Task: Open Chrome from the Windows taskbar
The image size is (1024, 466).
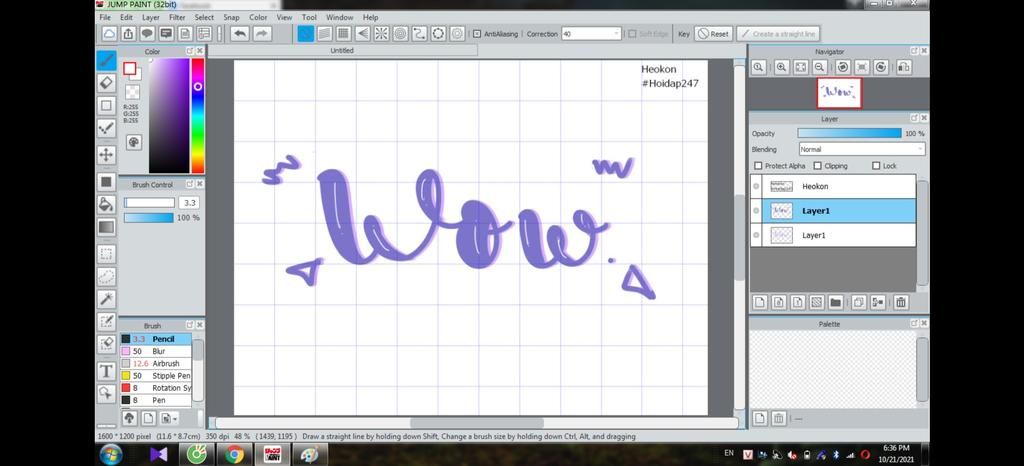Action: coord(234,454)
